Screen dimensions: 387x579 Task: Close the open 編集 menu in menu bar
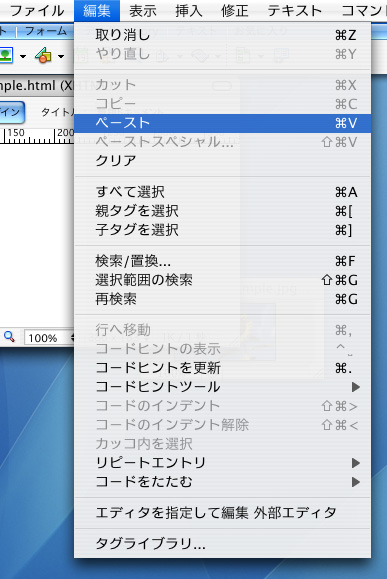(x=97, y=11)
